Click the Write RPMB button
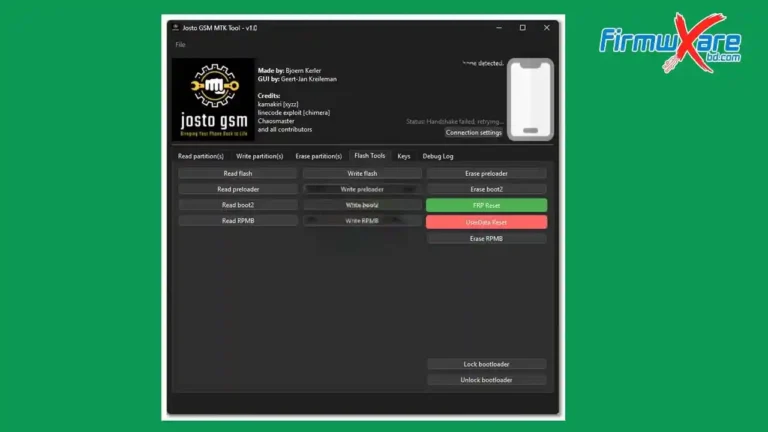 point(362,220)
